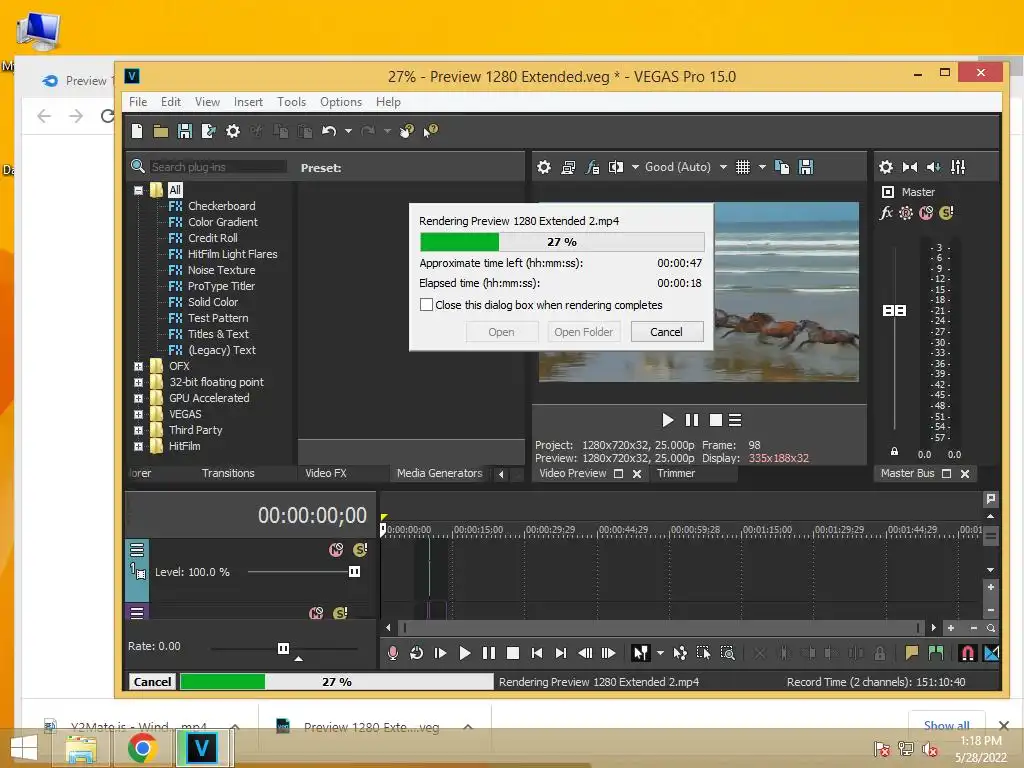
Task: Open Master FX icon under Master label
Action: tap(886, 213)
